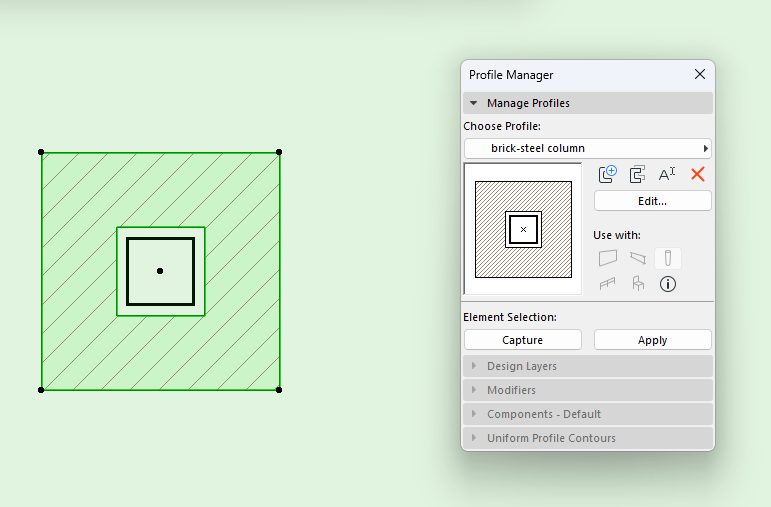
Task: Collapse the Manage Profiles section
Action: (588, 103)
